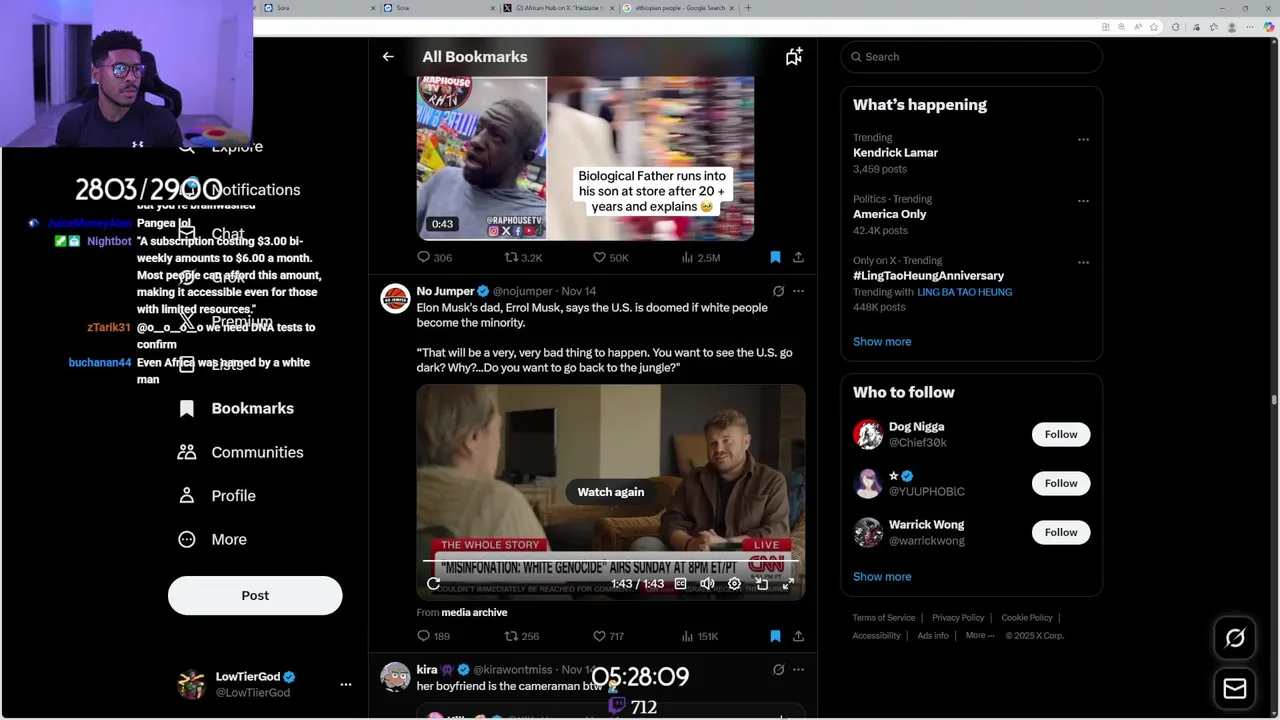Open Grok icon on kira's post
This screenshot has height=720, width=1280.
[x=778, y=669]
